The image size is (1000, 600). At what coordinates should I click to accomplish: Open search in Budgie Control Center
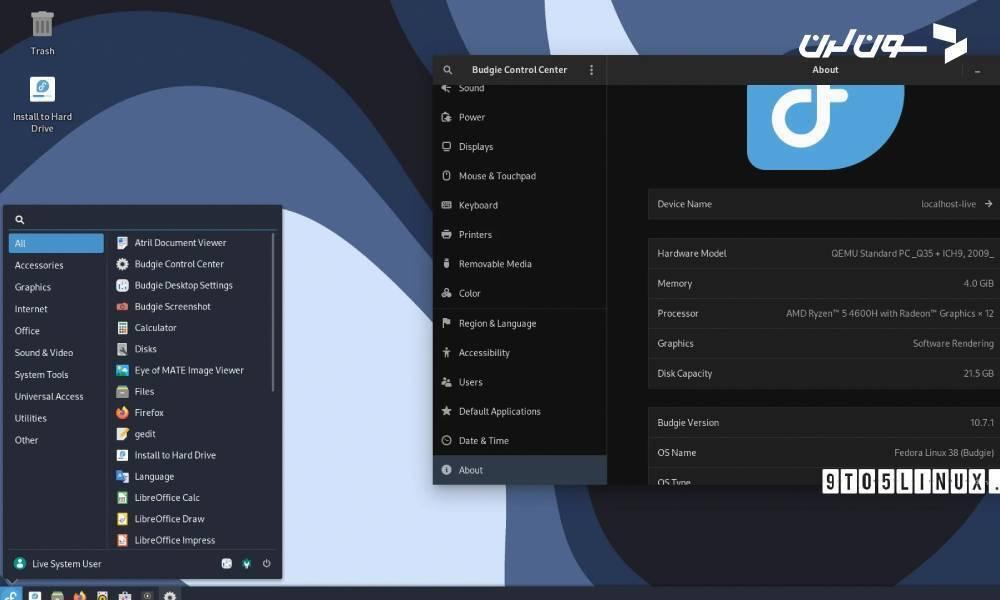448,70
